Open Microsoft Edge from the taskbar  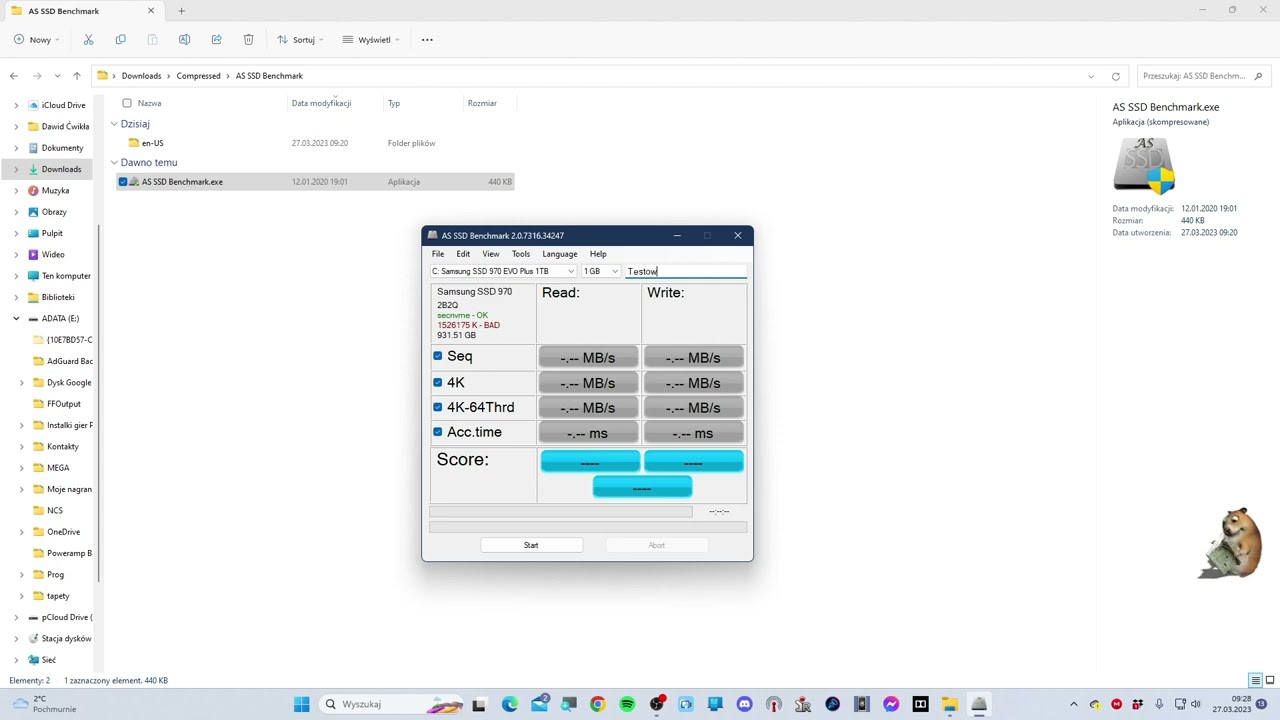point(510,704)
